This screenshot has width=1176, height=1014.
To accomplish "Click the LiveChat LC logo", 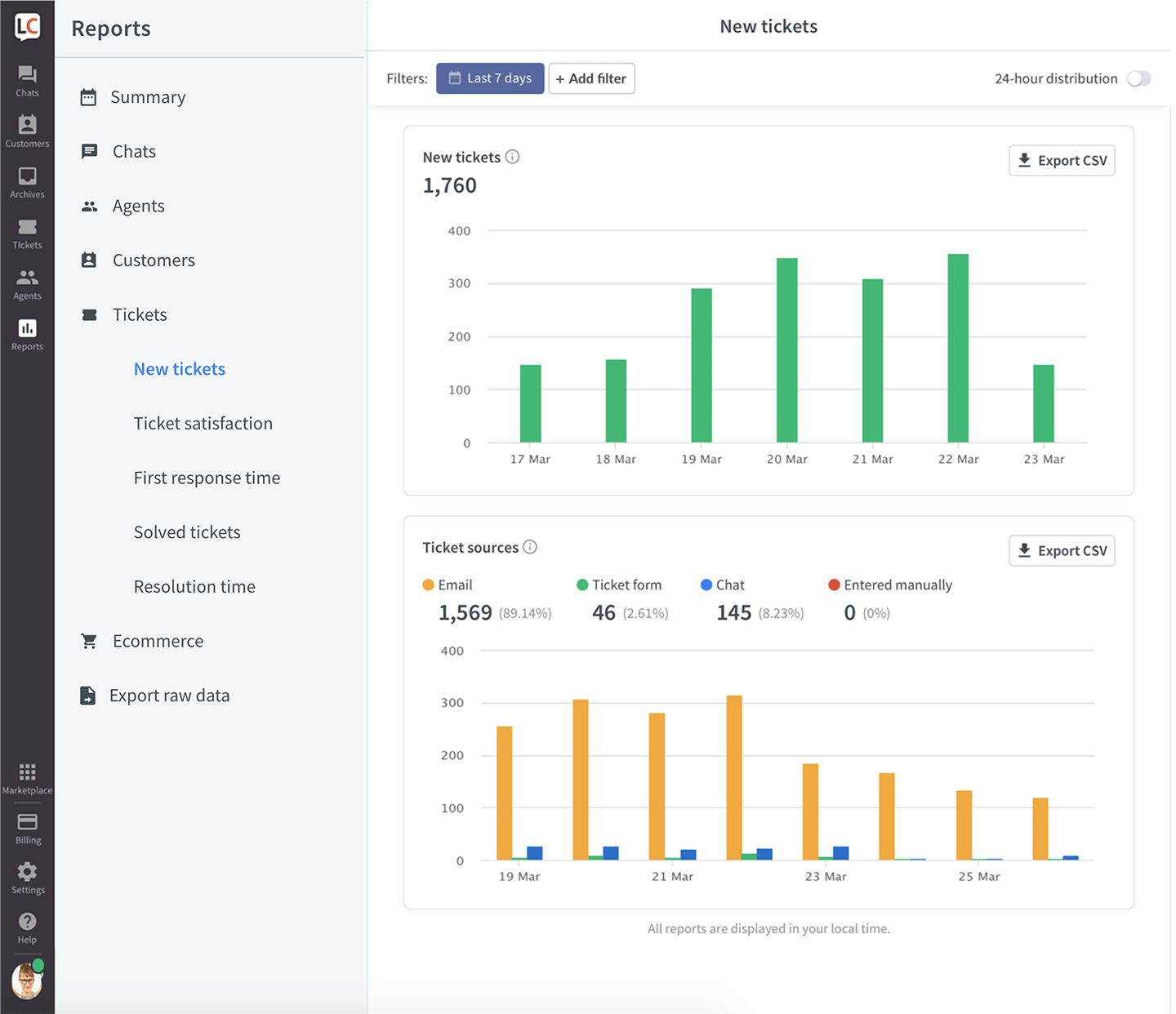I will 27,28.
